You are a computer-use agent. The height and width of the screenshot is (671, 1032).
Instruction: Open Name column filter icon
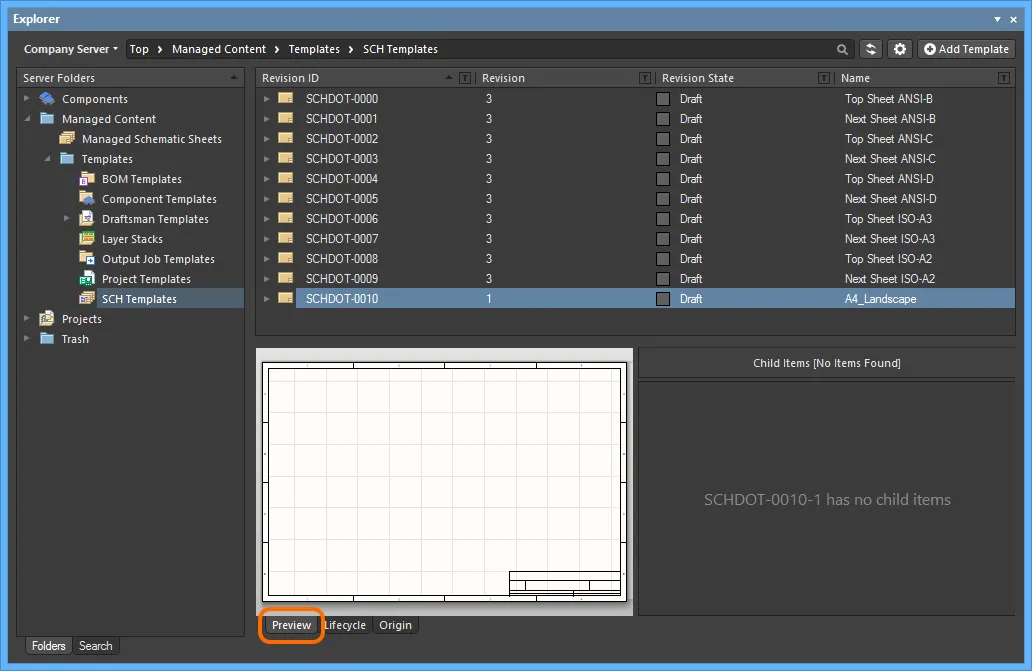pyautogui.click(x=1004, y=78)
